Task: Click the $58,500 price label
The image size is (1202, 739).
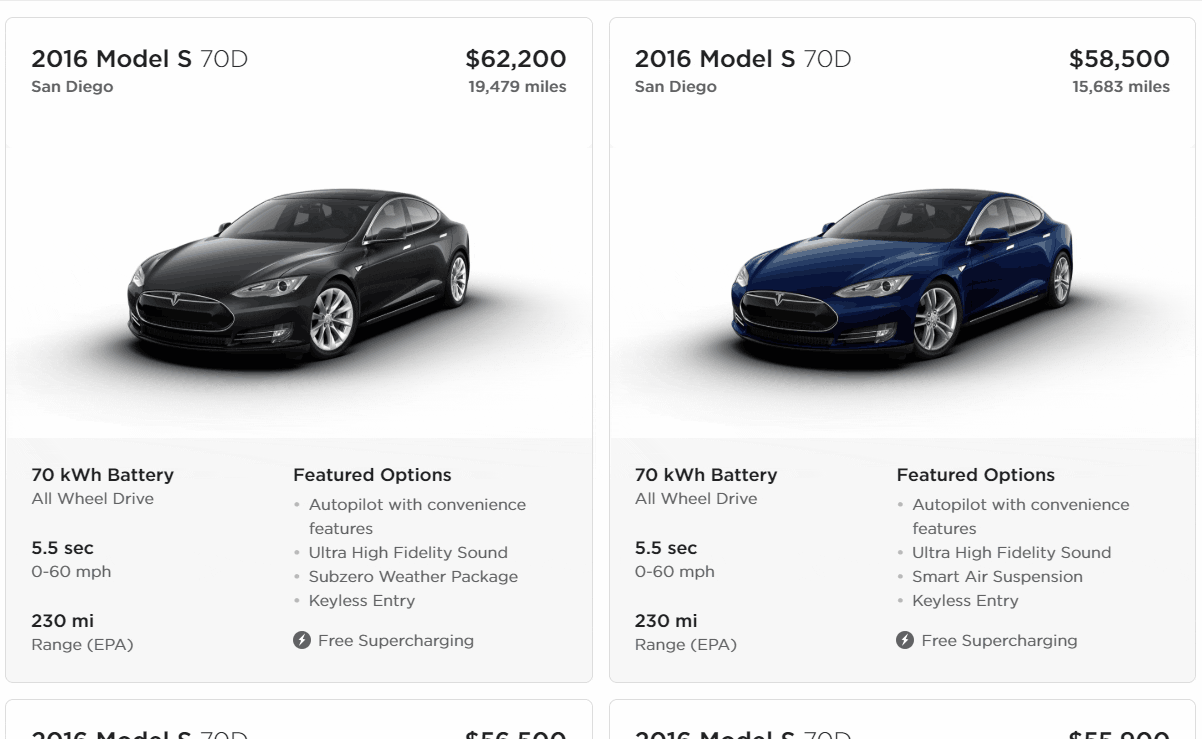Action: pyautogui.click(x=1119, y=59)
